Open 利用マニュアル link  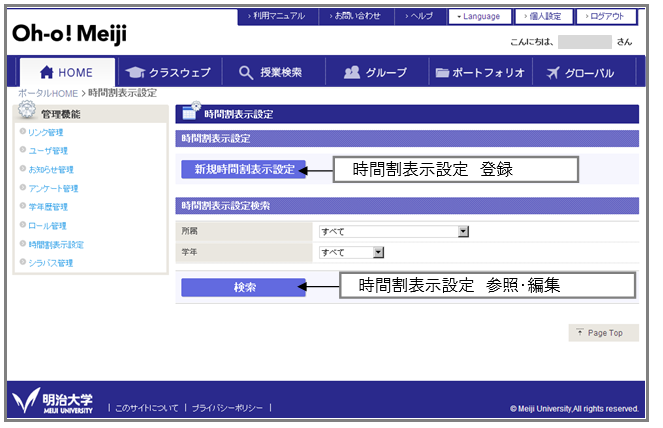[x=278, y=16]
